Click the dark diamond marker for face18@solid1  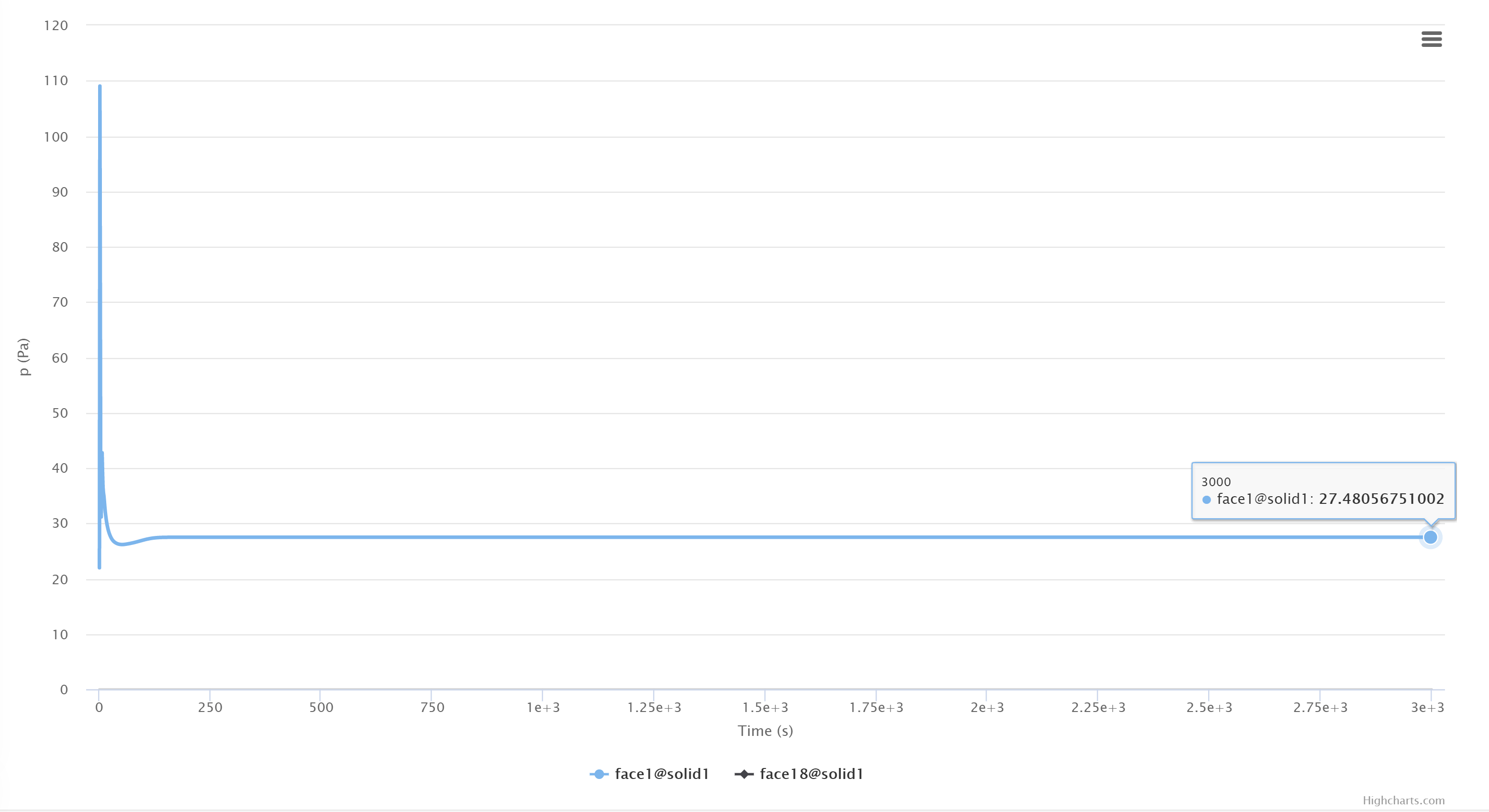pyautogui.click(x=744, y=774)
